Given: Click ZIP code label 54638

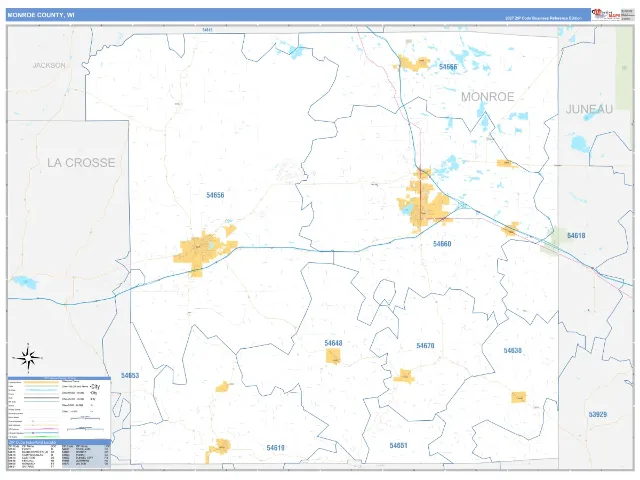Looking at the screenshot, I should [x=513, y=351].
